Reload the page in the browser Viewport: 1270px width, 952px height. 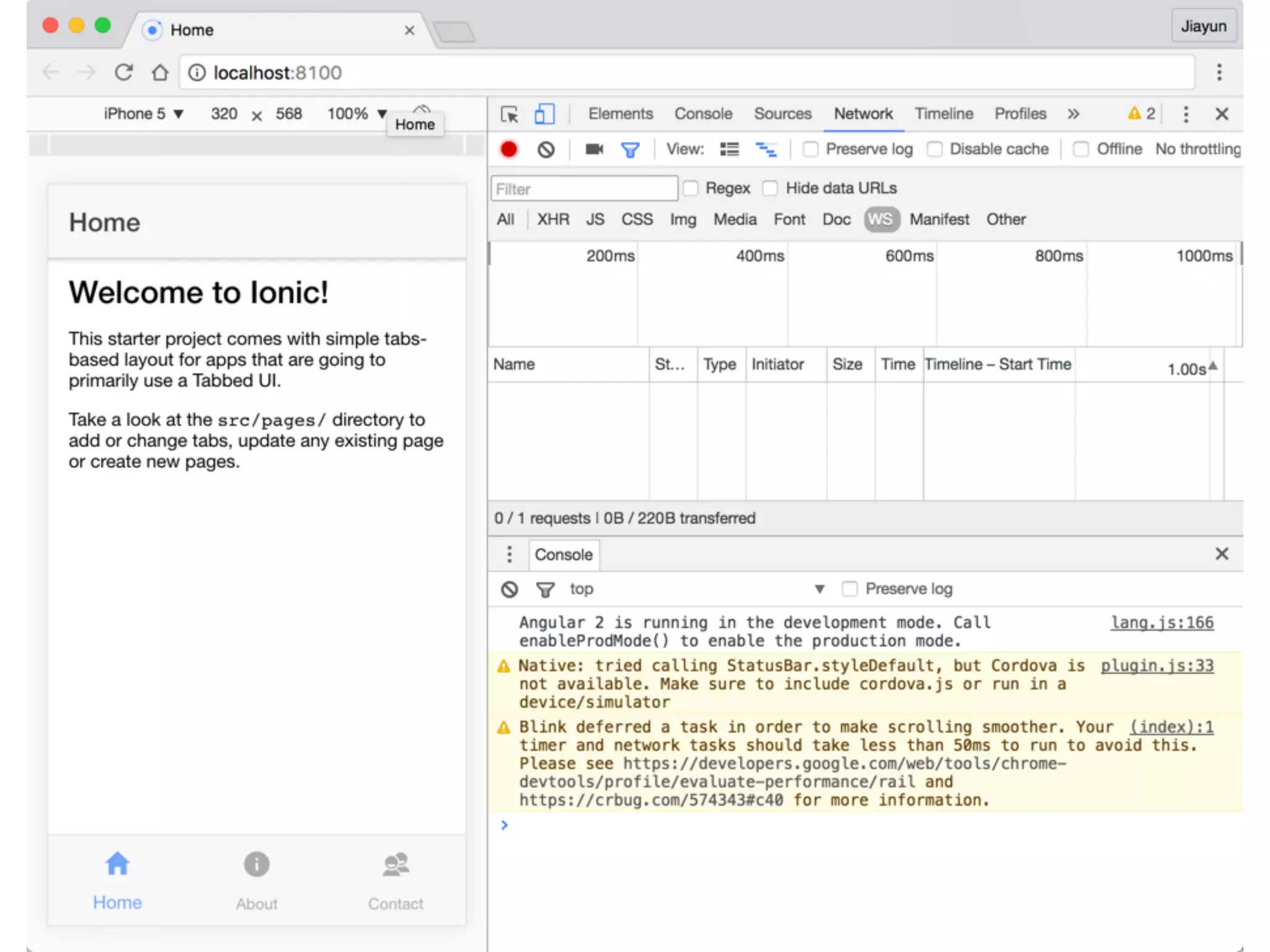pos(123,73)
